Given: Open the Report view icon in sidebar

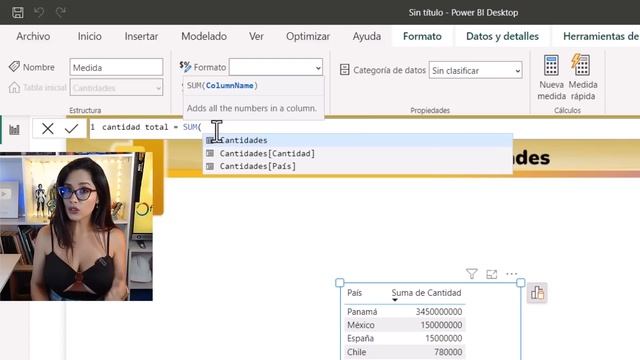Looking at the screenshot, I should pyautogui.click(x=14, y=130).
